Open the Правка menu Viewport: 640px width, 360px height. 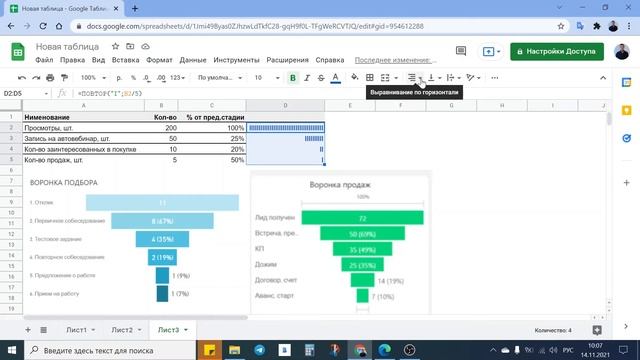[72, 60]
